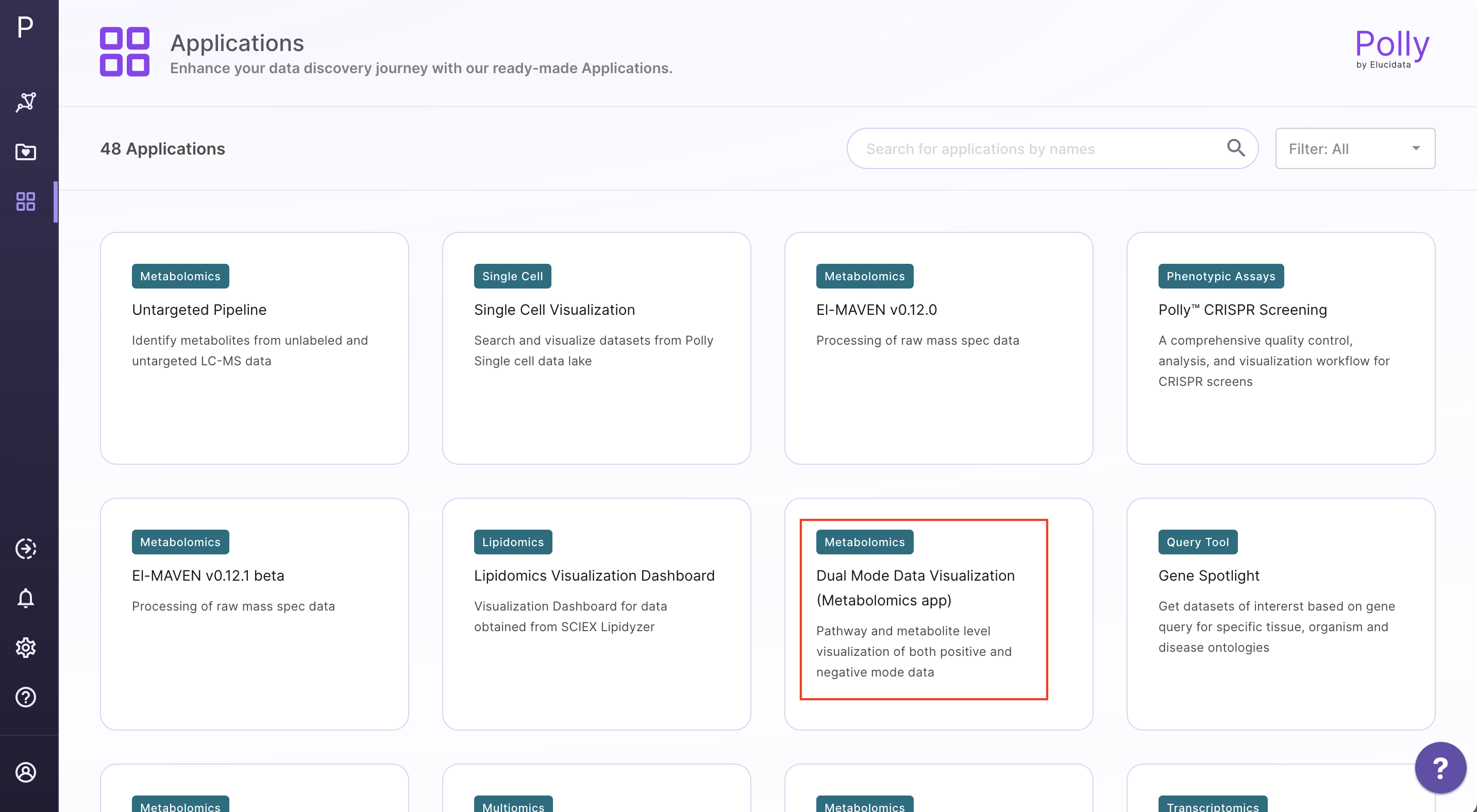Click the Multiomics tag at bottom
Screen dimensions: 1477x812
point(513,804)
